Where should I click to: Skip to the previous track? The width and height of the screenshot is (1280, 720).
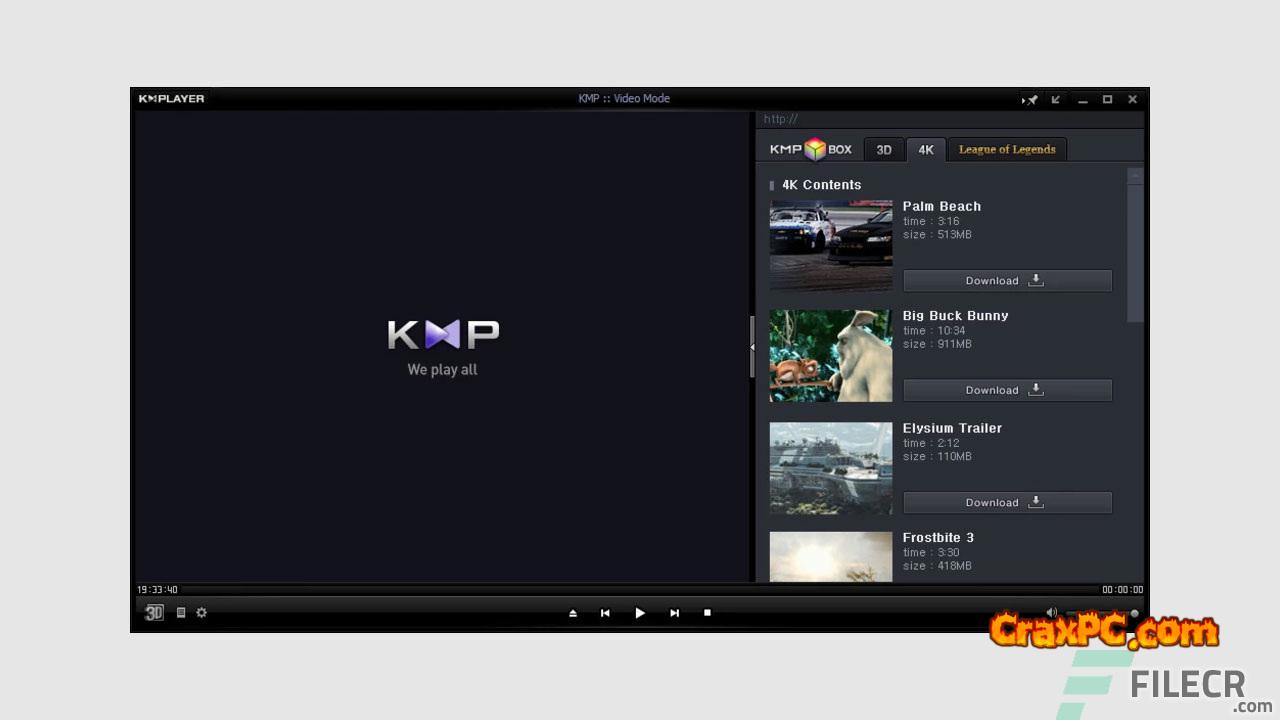(605, 613)
